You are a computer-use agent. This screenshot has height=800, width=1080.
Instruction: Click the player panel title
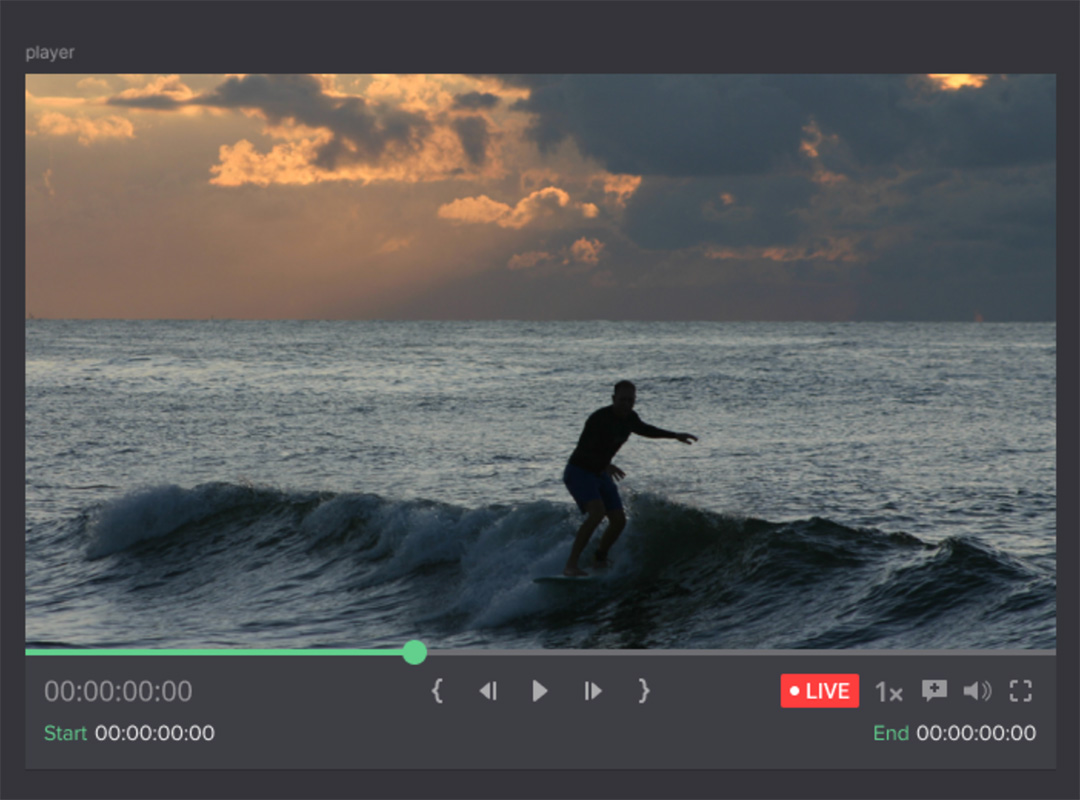(x=50, y=53)
